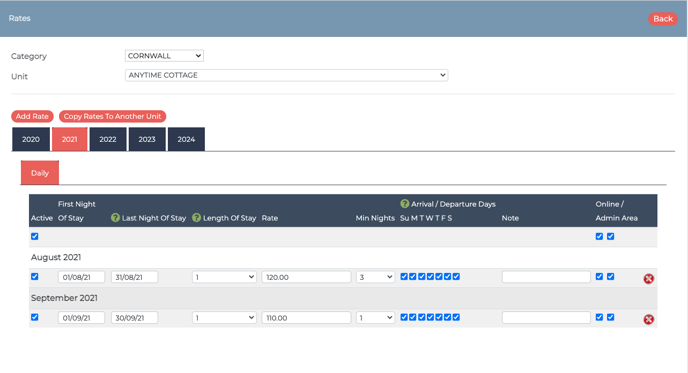Toggle Saturday arrival checkbox in August row
The height and width of the screenshot is (373, 688).
(456, 276)
